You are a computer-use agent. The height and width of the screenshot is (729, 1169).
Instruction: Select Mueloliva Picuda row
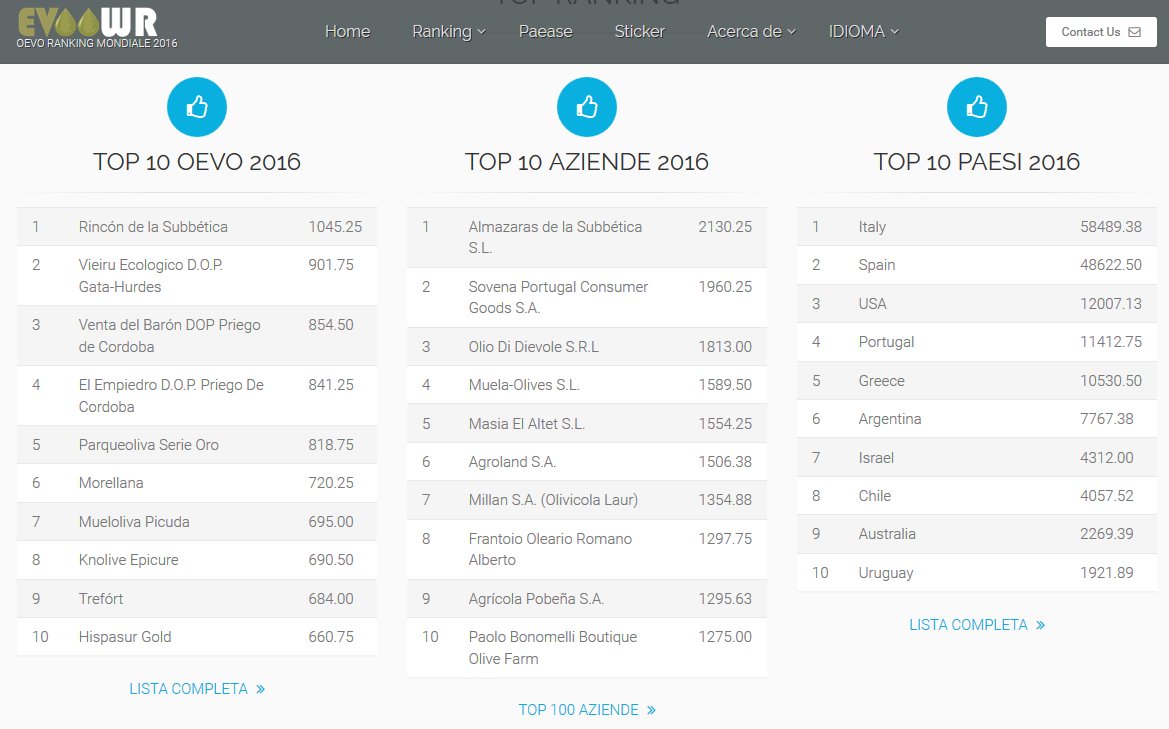click(197, 522)
